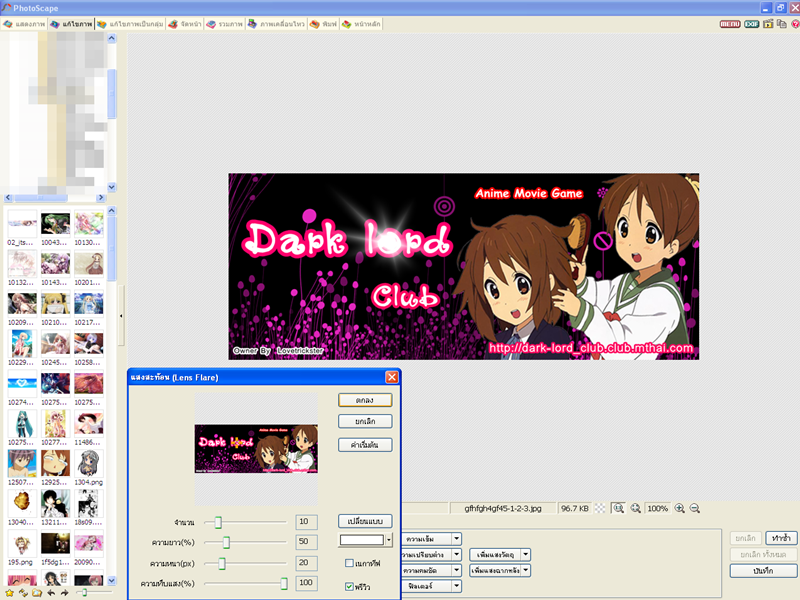The height and width of the screenshot is (600, 800).
Task: Click the folder tree scroll-right arrow
Action: [101, 197]
